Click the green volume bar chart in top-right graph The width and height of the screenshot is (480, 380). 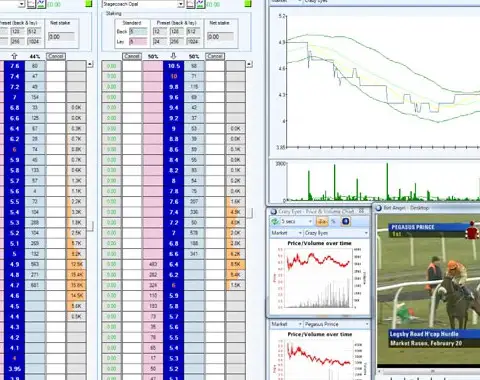coord(383,181)
